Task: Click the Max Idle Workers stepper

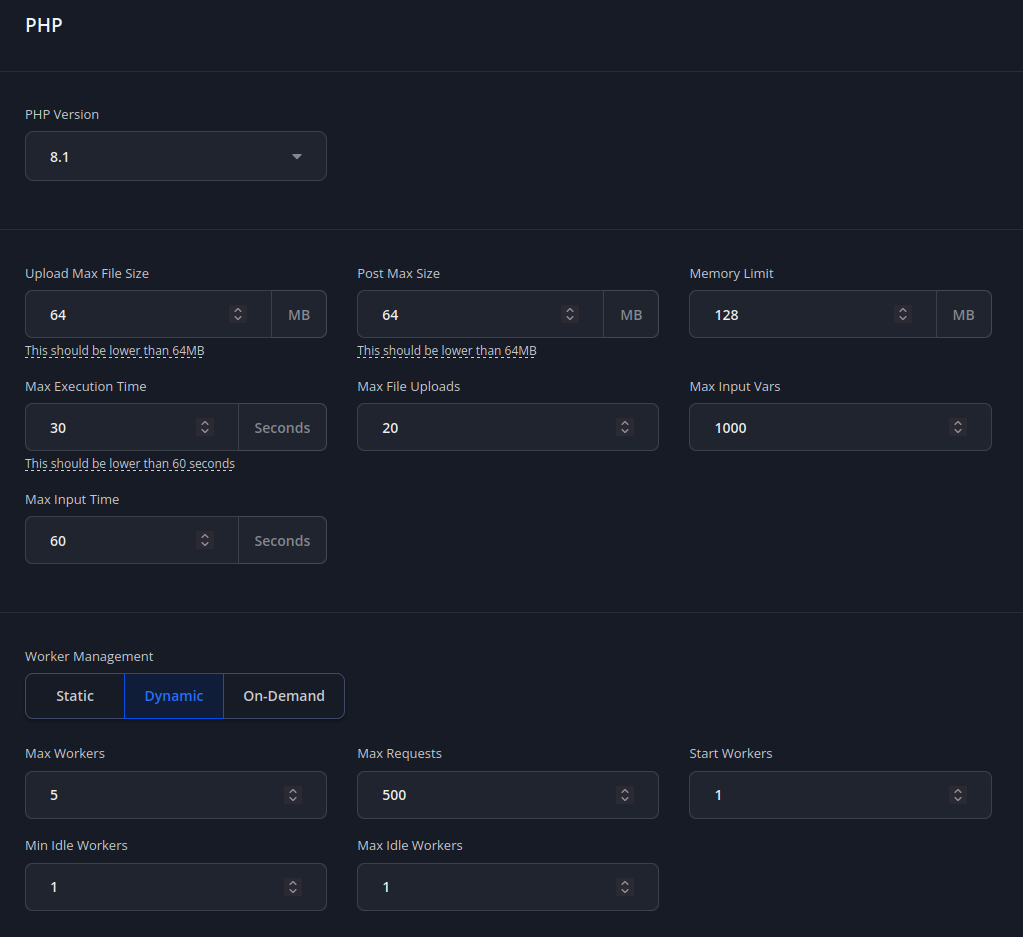Action: [625, 887]
